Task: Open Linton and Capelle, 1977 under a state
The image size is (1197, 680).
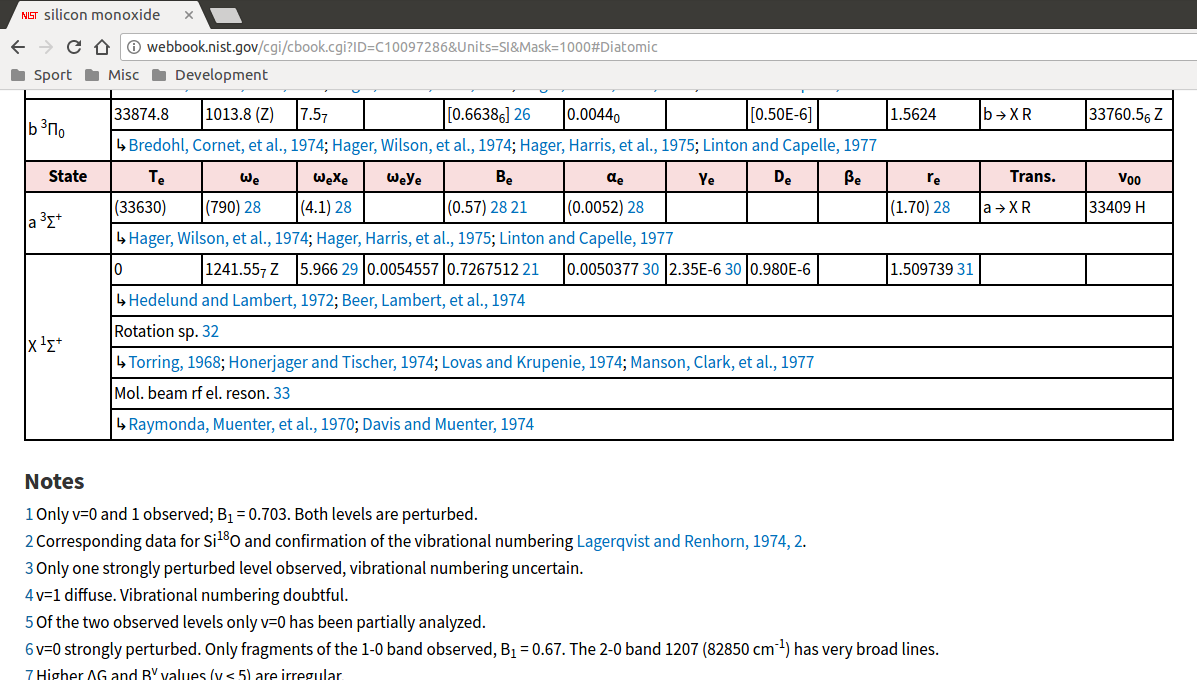Action: [586, 238]
